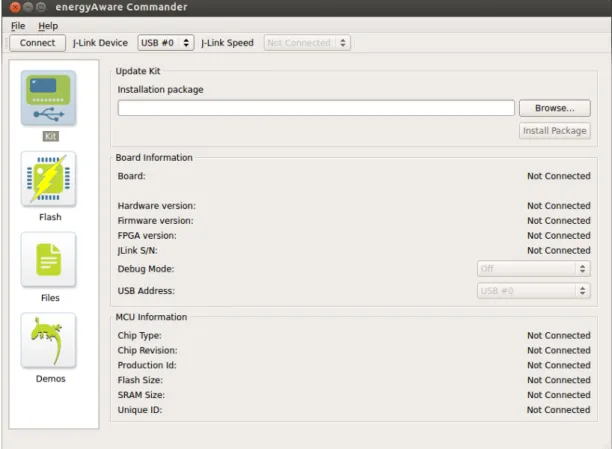Open the Demos gecko icon
This screenshot has height=449, width=612.
click(48, 340)
